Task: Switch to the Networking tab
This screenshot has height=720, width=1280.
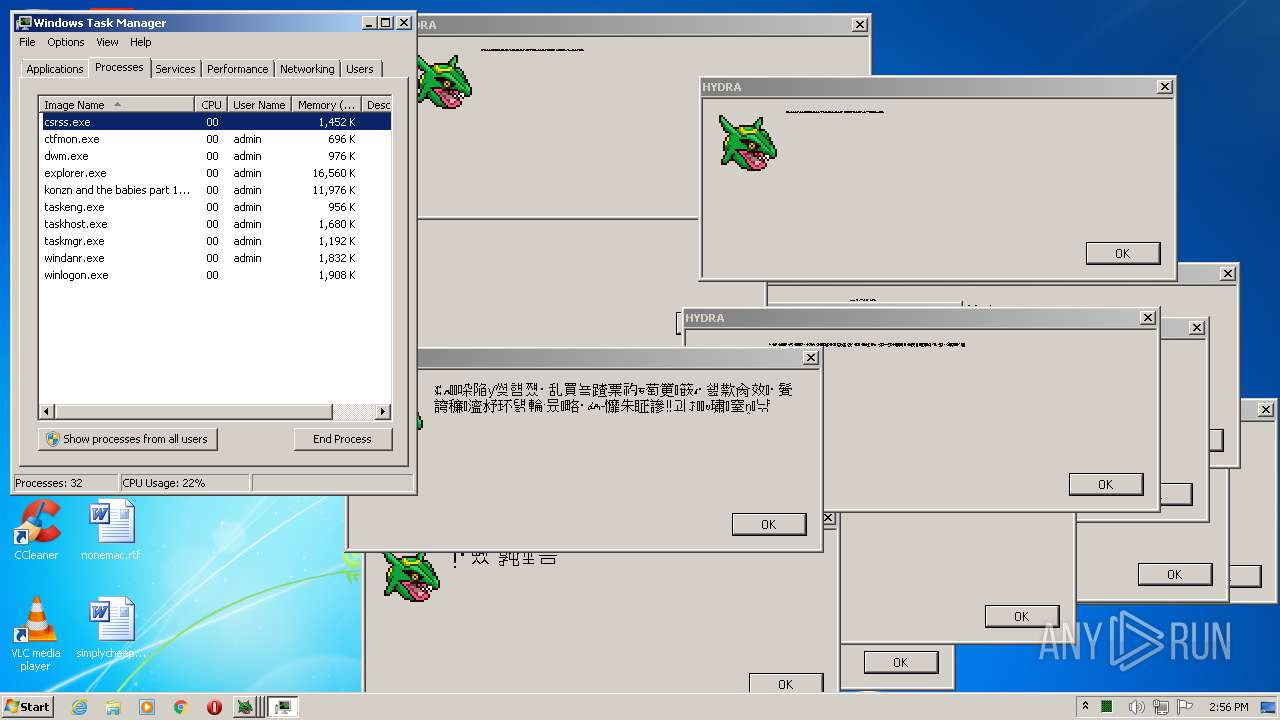Action: pos(307,69)
